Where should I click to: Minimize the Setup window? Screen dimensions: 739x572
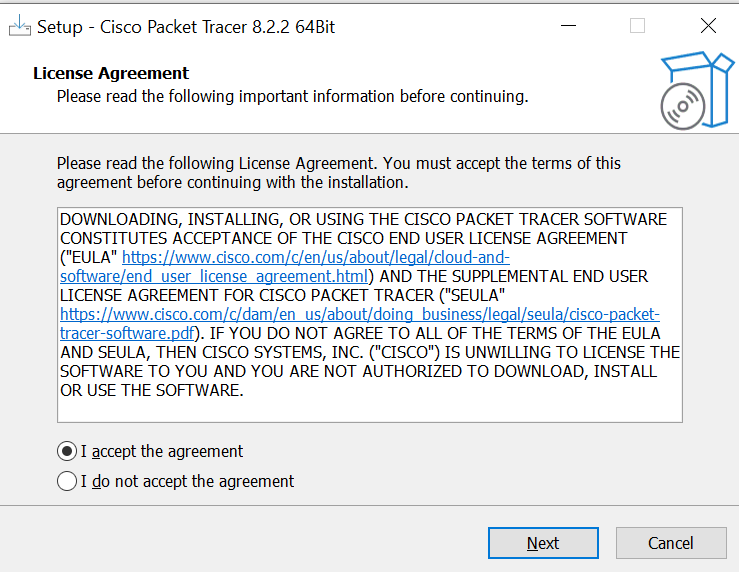(566, 27)
